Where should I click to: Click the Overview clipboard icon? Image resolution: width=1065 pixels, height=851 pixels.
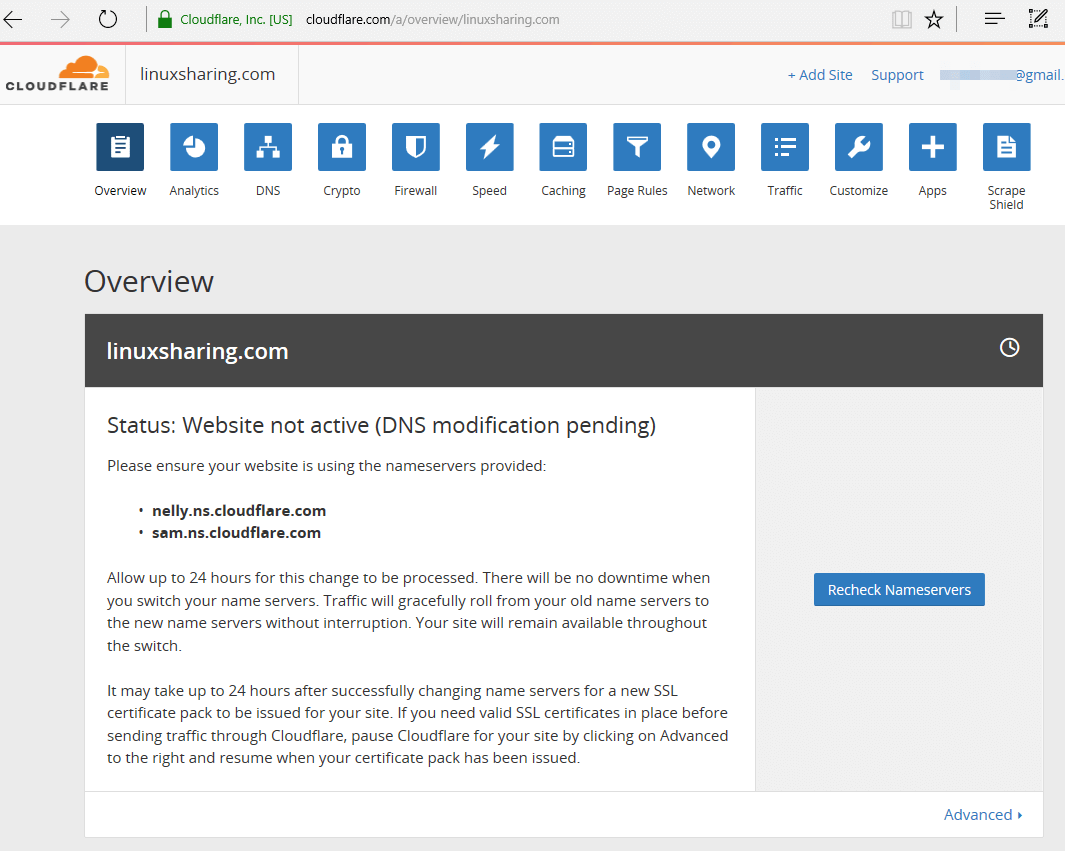[120, 148]
